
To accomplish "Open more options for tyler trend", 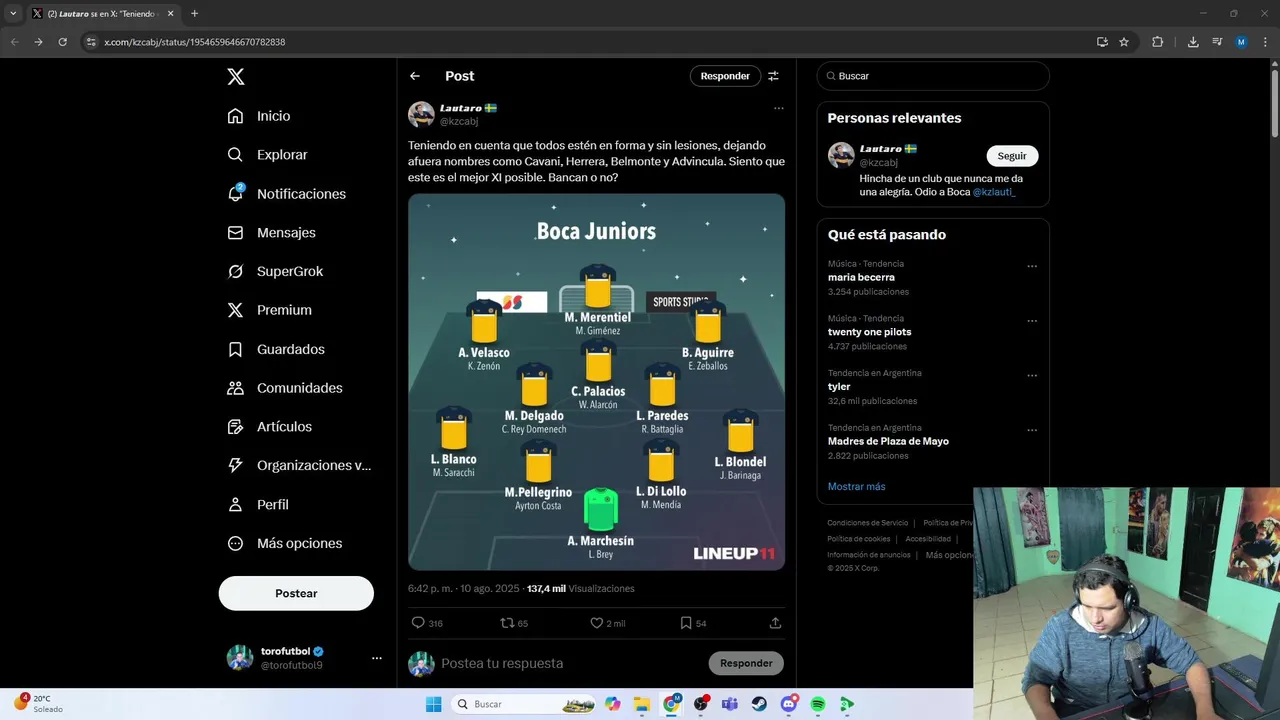I will (x=1032, y=376).
